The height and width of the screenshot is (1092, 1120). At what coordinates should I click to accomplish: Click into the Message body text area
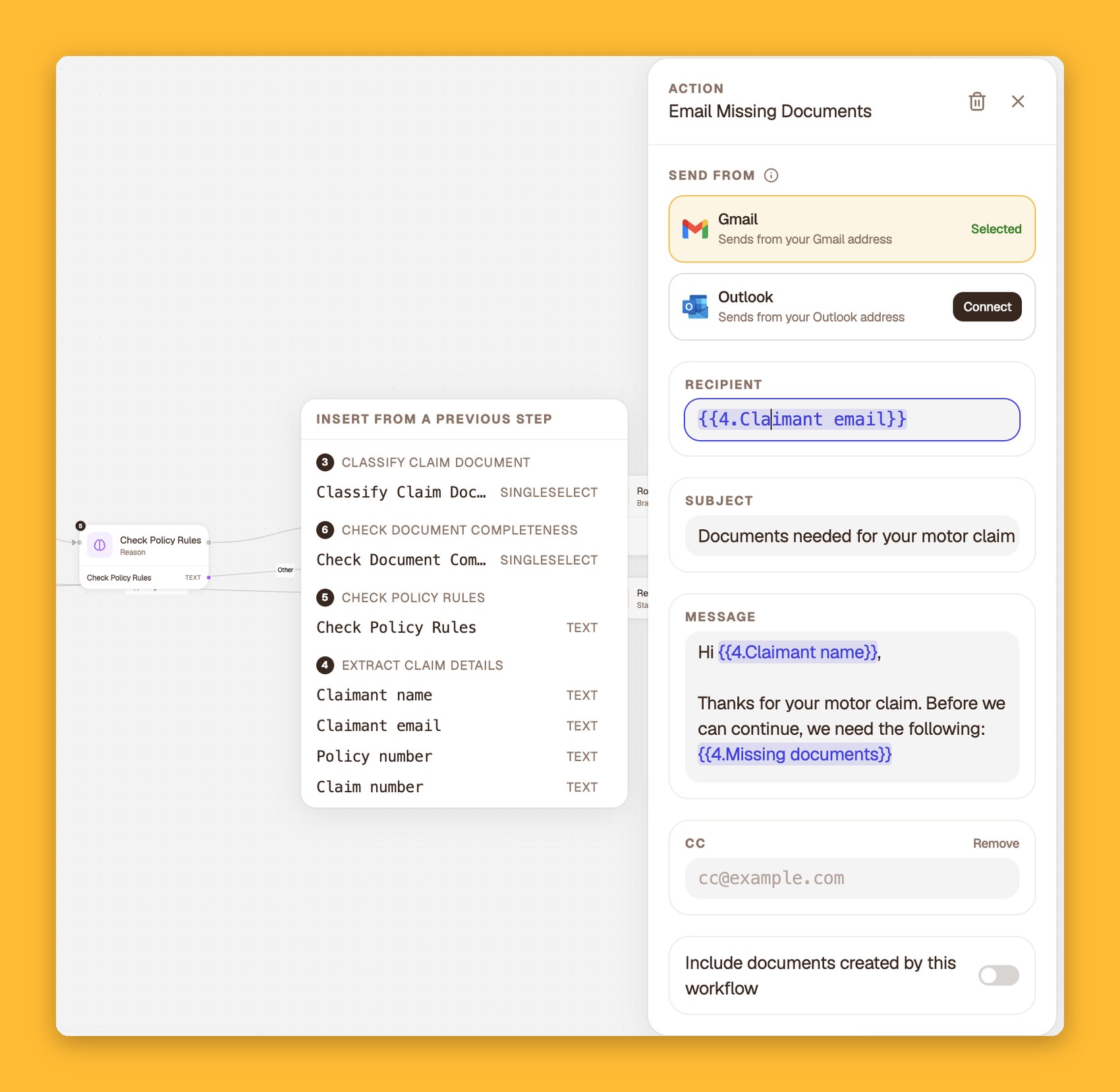pyautogui.click(x=852, y=707)
